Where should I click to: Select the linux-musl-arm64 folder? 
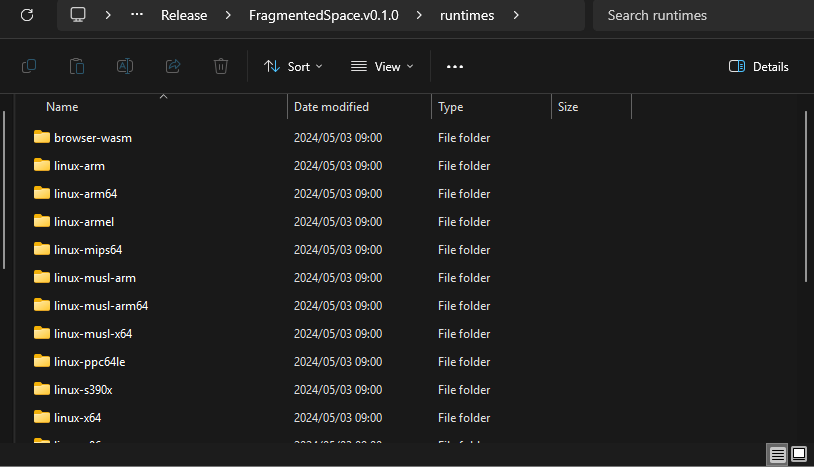pos(100,306)
